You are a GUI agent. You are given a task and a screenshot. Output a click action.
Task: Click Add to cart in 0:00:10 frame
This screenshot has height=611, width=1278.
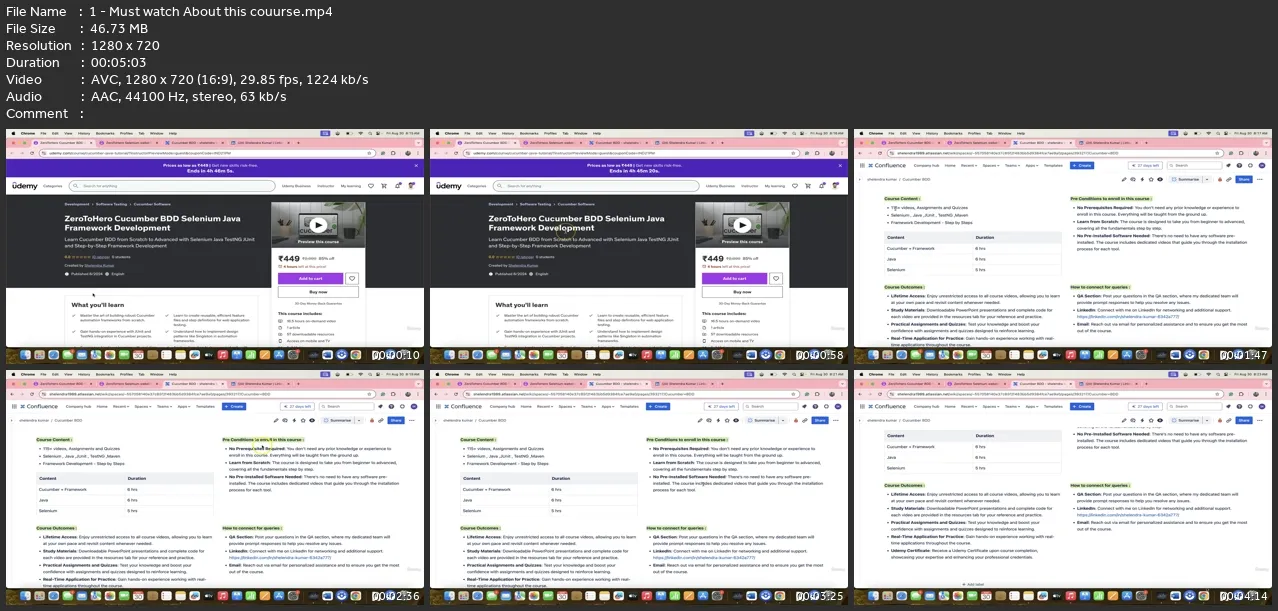[x=310, y=279]
